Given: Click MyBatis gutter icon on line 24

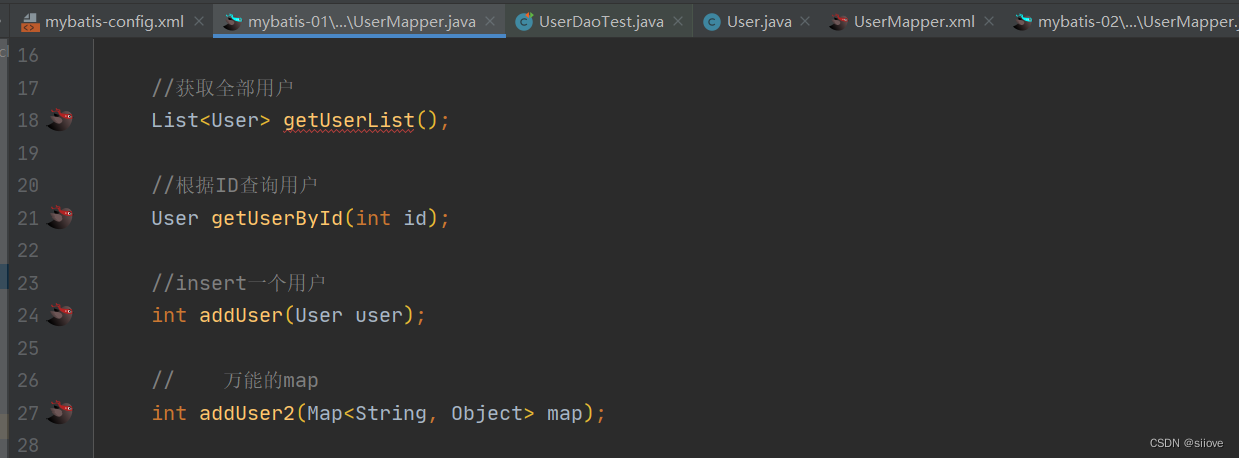Looking at the screenshot, I should 60,315.
